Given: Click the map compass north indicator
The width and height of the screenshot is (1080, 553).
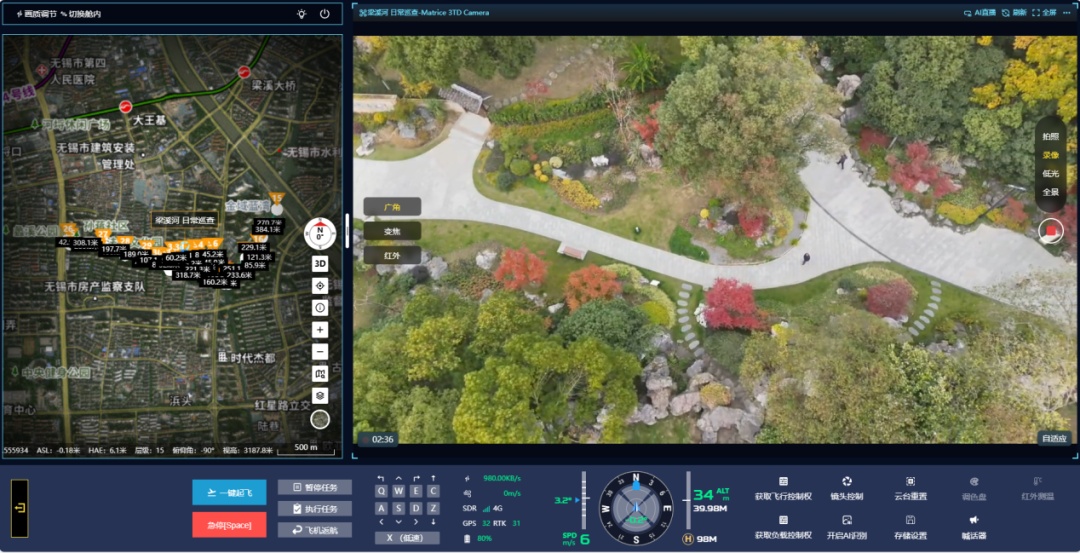Looking at the screenshot, I should (x=320, y=233).
